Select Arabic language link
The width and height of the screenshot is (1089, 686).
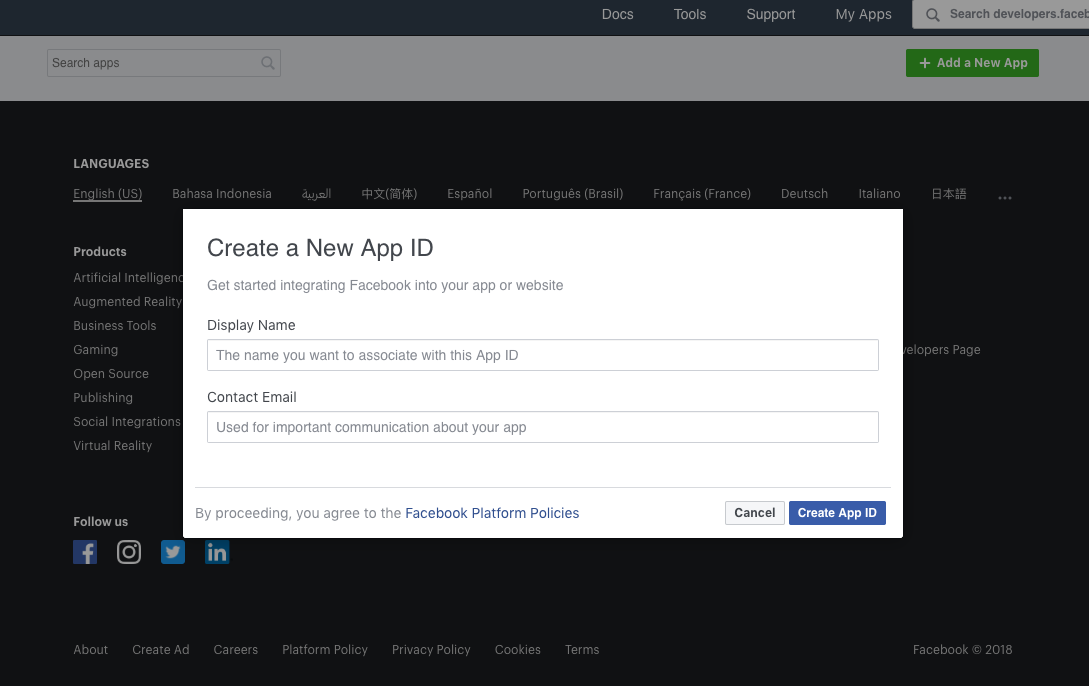coord(316,194)
